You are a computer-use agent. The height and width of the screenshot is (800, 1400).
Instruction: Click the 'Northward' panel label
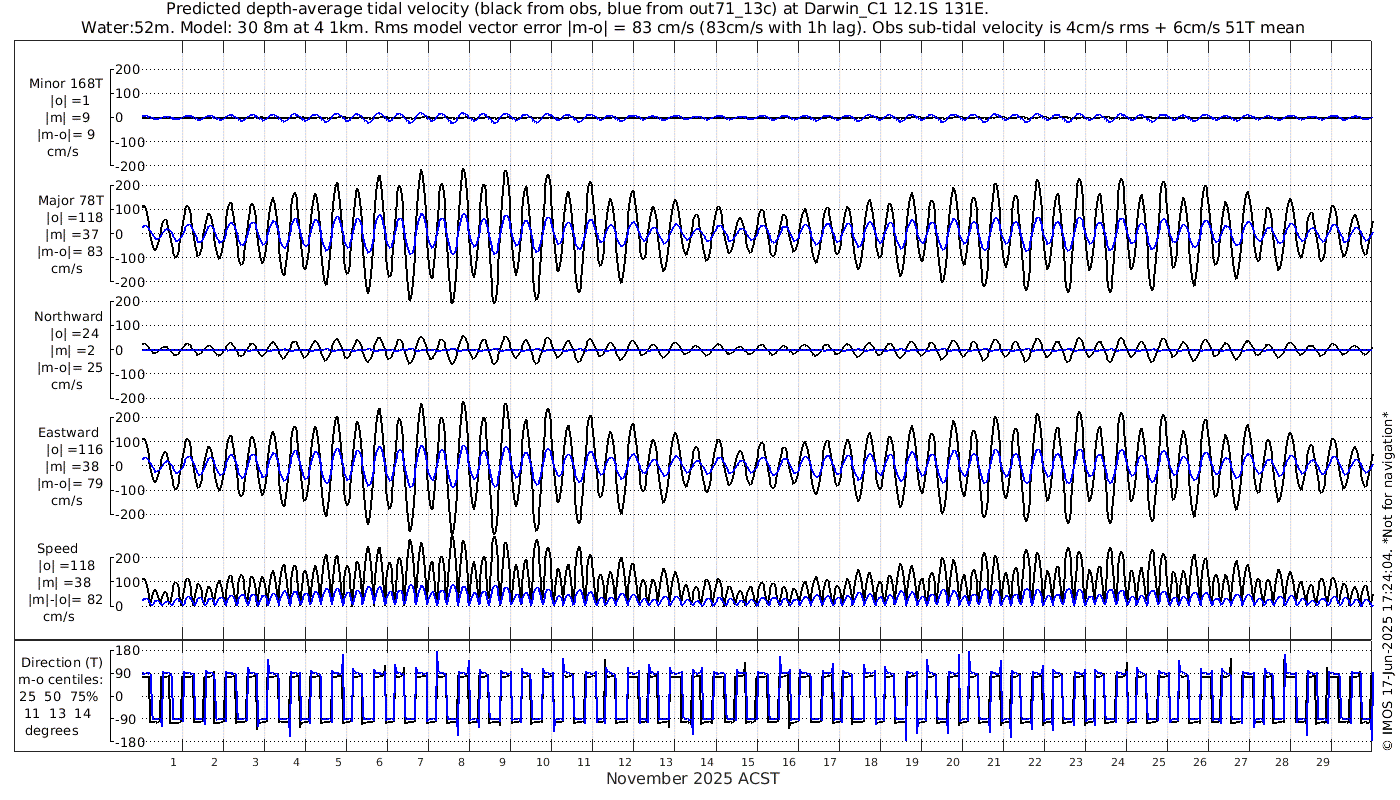click(68, 317)
